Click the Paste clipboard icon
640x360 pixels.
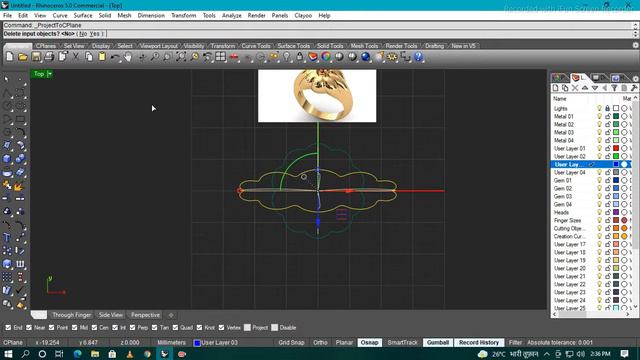point(102,57)
